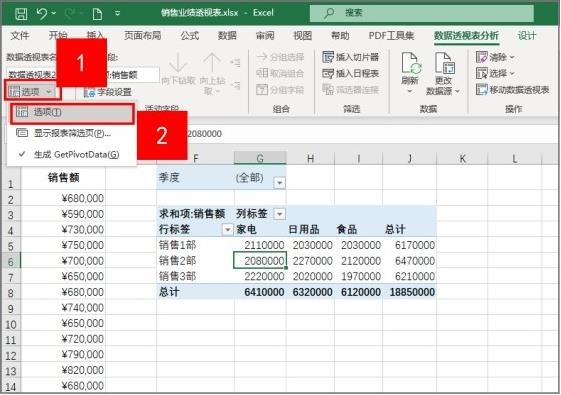Choose 显示报表筛选页(P)... menu item
561x395 pixels.
pyautogui.click(x=72, y=133)
